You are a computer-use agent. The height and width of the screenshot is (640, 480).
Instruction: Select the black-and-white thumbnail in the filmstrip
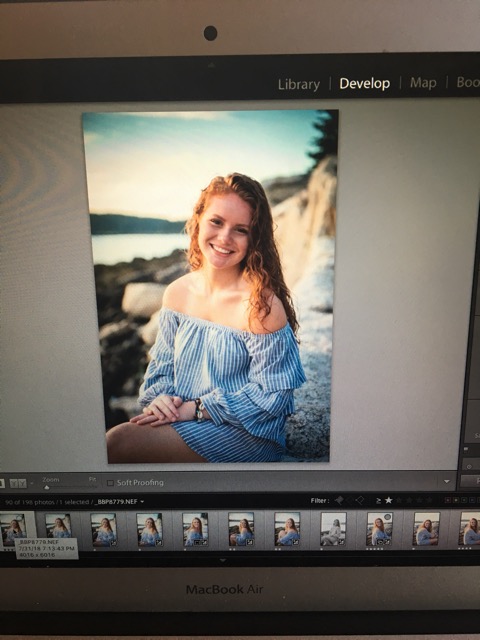tap(333, 529)
